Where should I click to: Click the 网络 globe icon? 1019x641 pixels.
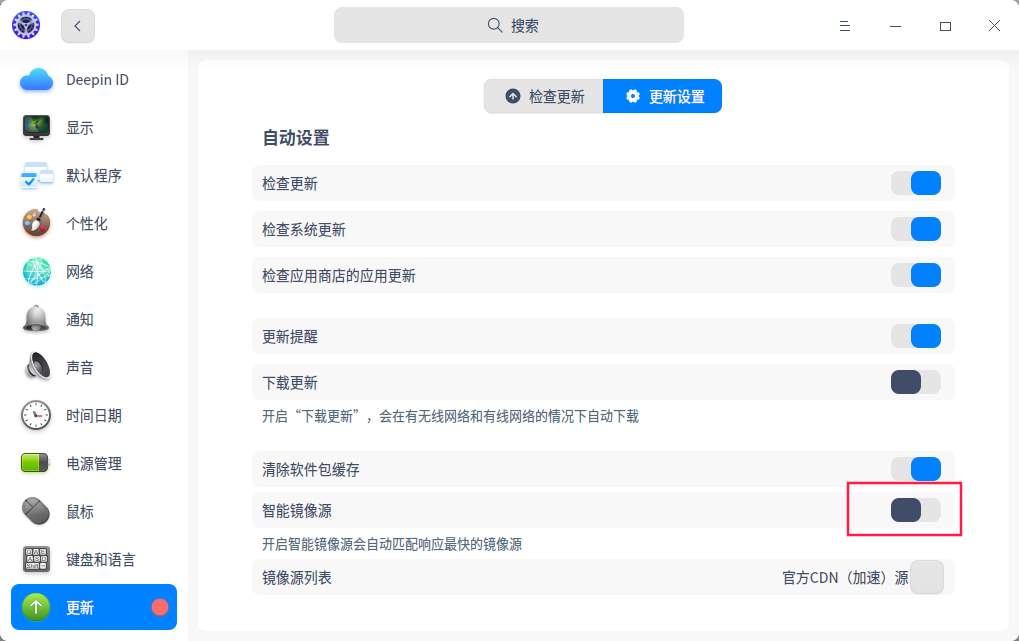(36, 272)
